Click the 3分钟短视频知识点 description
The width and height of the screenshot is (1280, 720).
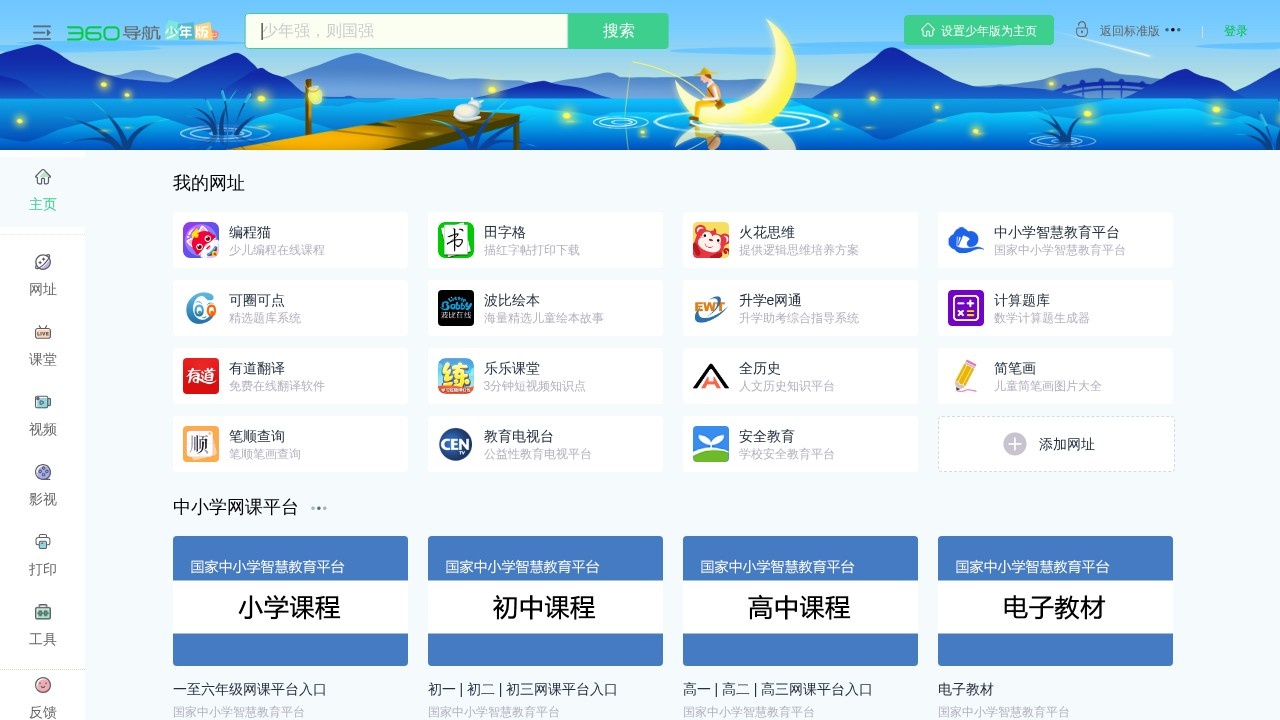pyautogui.click(x=535, y=386)
